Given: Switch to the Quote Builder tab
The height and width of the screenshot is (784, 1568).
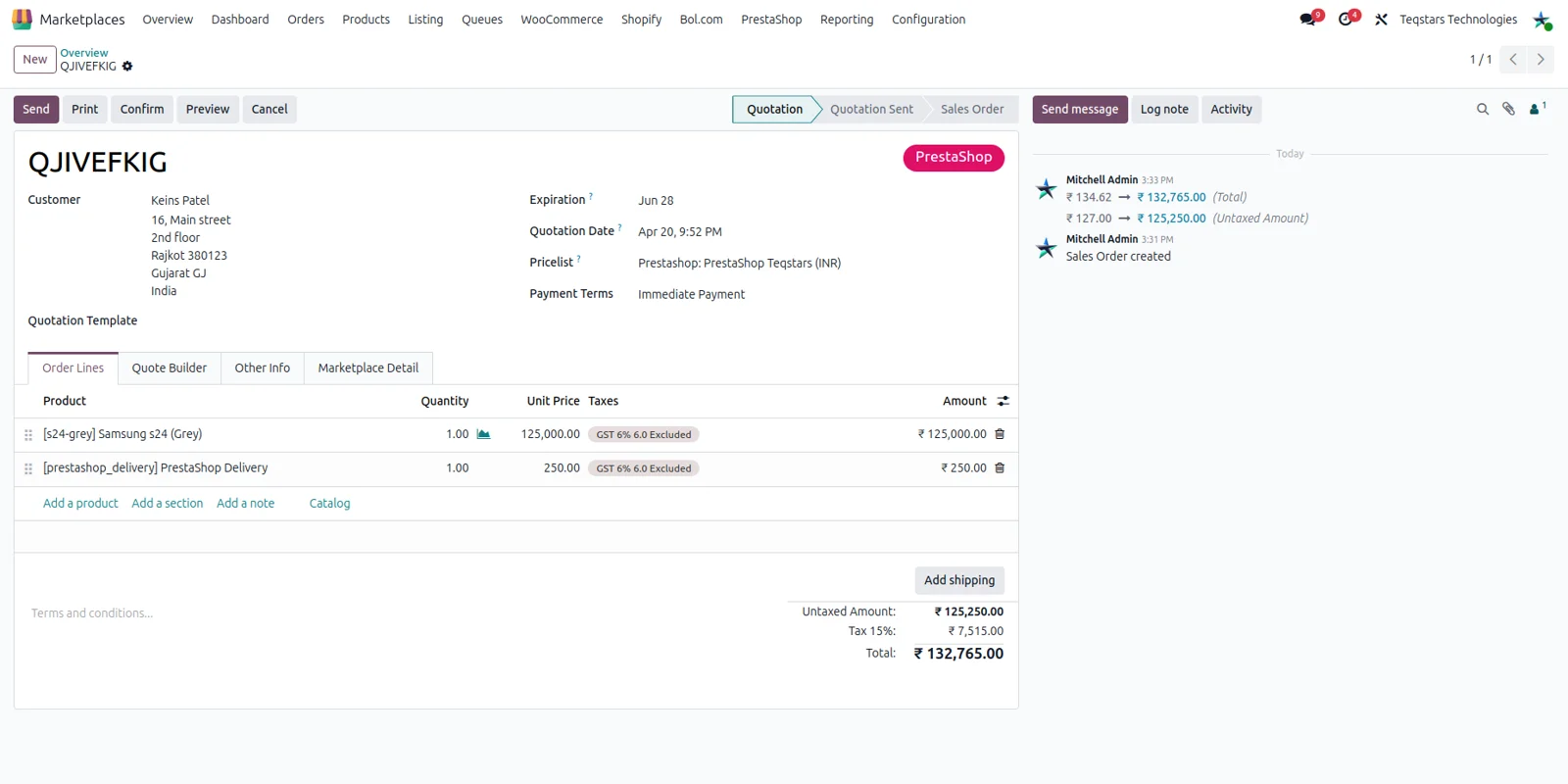Looking at the screenshot, I should [x=170, y=368].
